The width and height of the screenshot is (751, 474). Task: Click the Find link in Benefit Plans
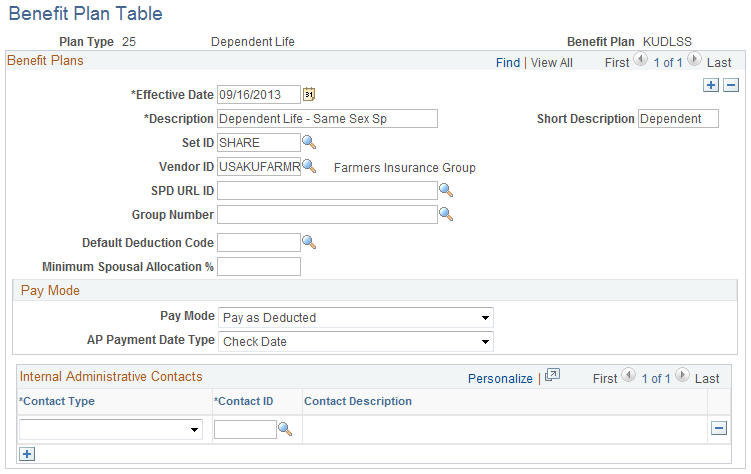[508, 63]
